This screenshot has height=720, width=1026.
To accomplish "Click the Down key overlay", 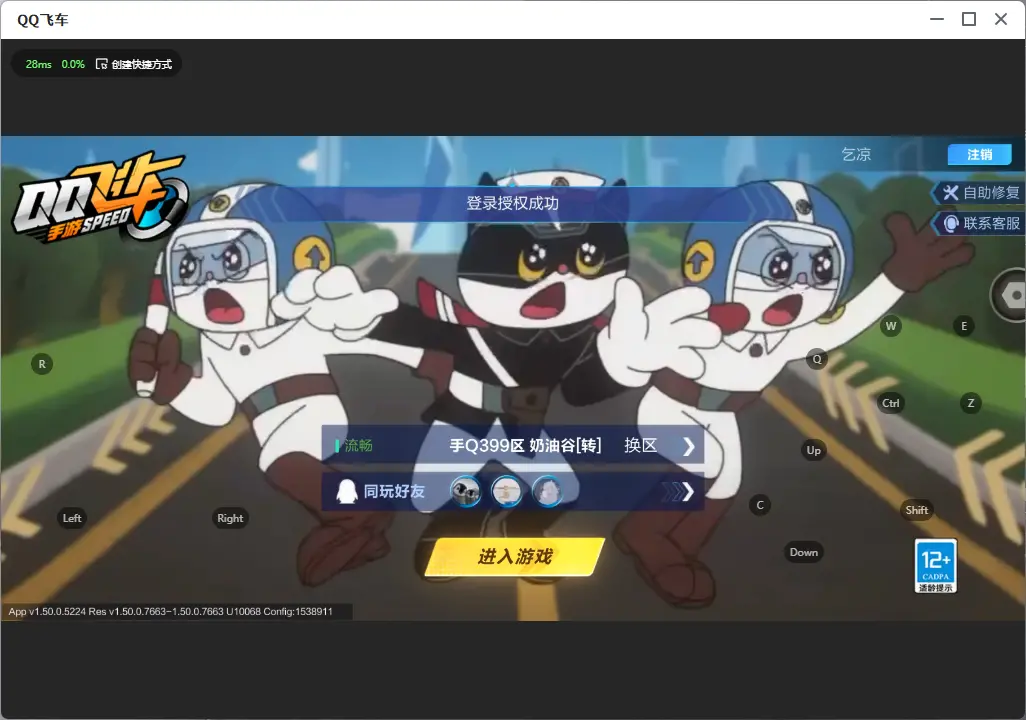I will [x=804, y=552].
